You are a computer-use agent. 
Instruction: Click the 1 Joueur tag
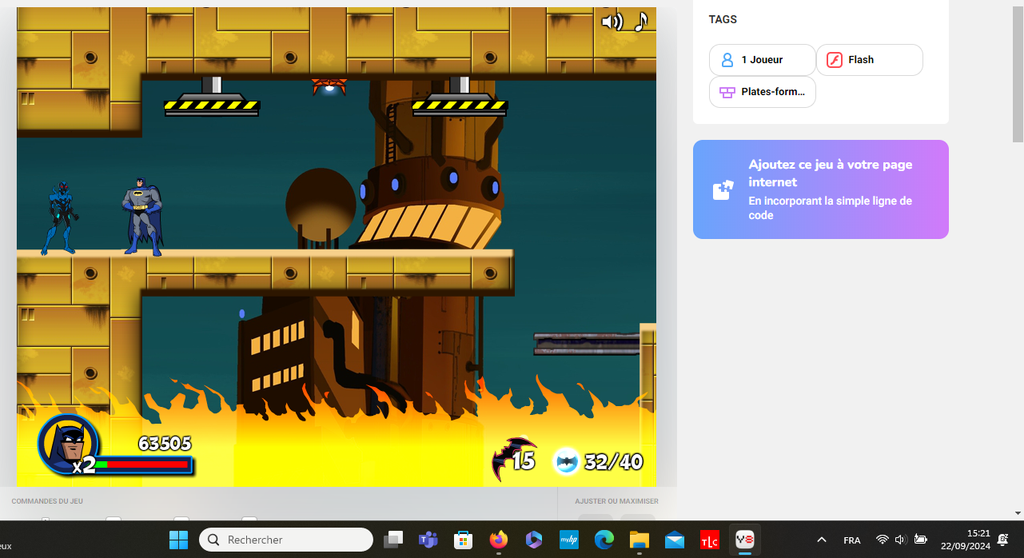pos(761,60)
